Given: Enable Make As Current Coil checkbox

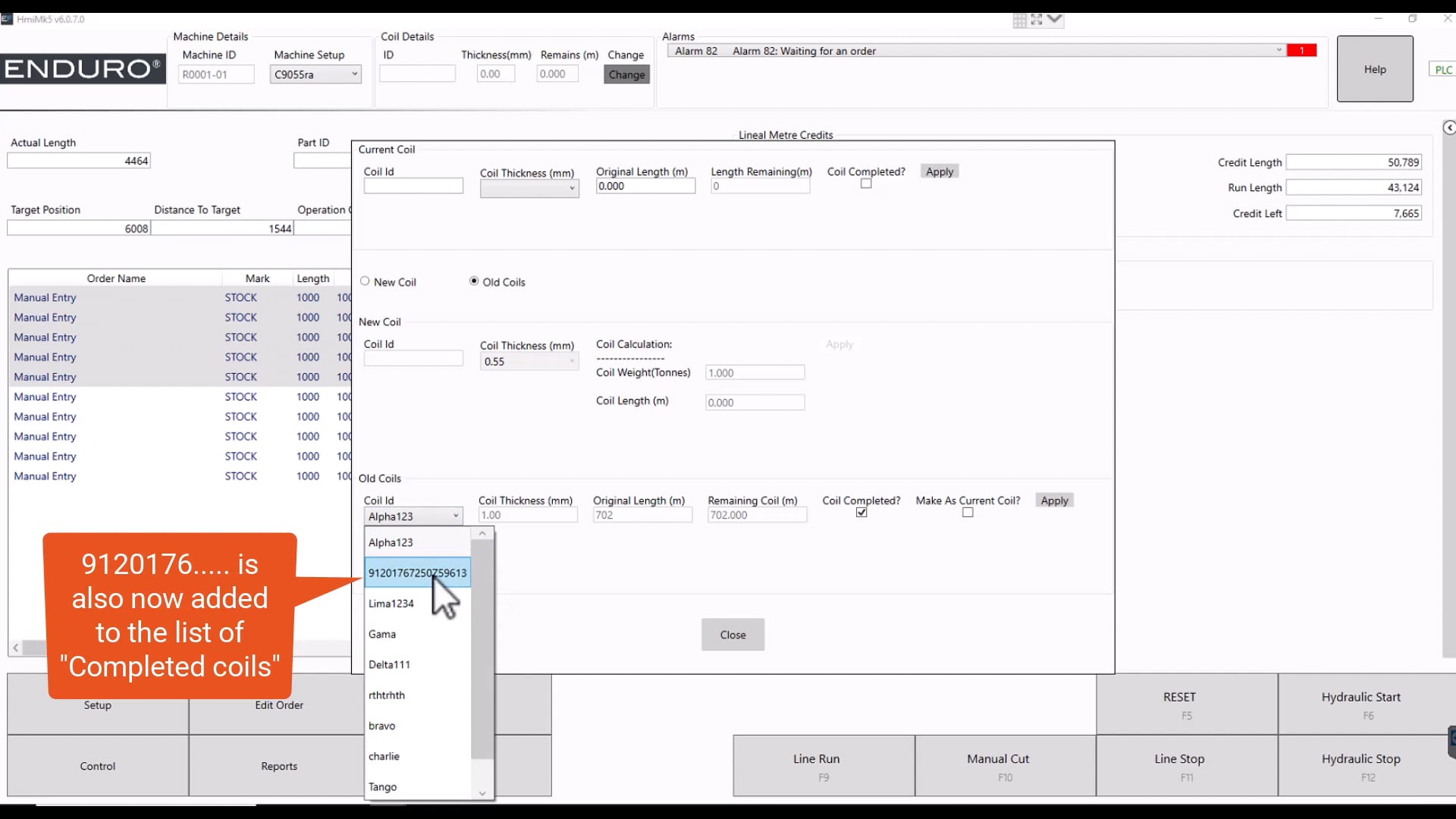Looking at the screenshot, I should pyautogui.click(x=968, y=513).
